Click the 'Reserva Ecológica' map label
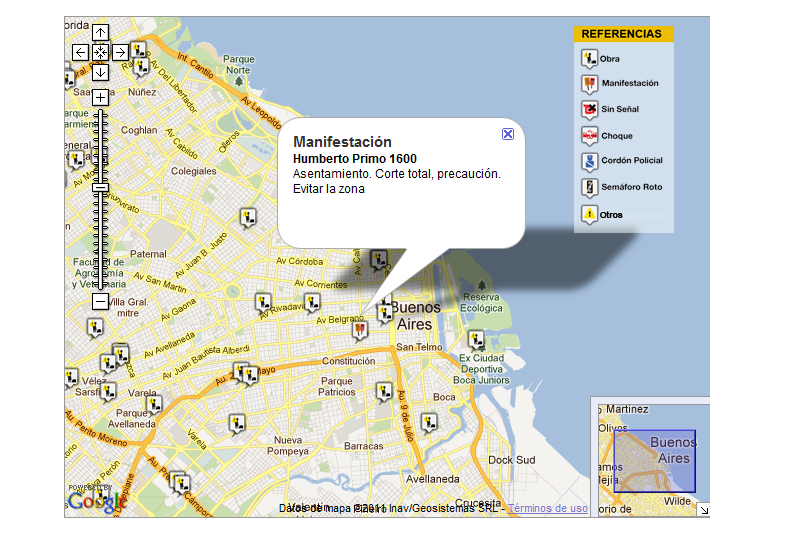Image resolution: width=788 pixels, height=540 pixels. (x=481, y=303)
